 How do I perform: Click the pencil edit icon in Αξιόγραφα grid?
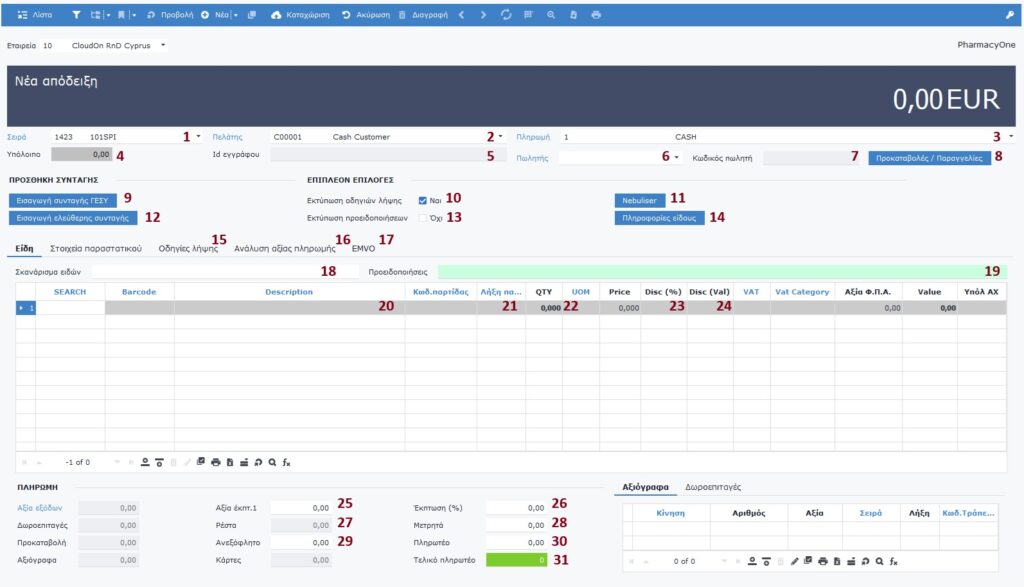click(x=795, y=561)
